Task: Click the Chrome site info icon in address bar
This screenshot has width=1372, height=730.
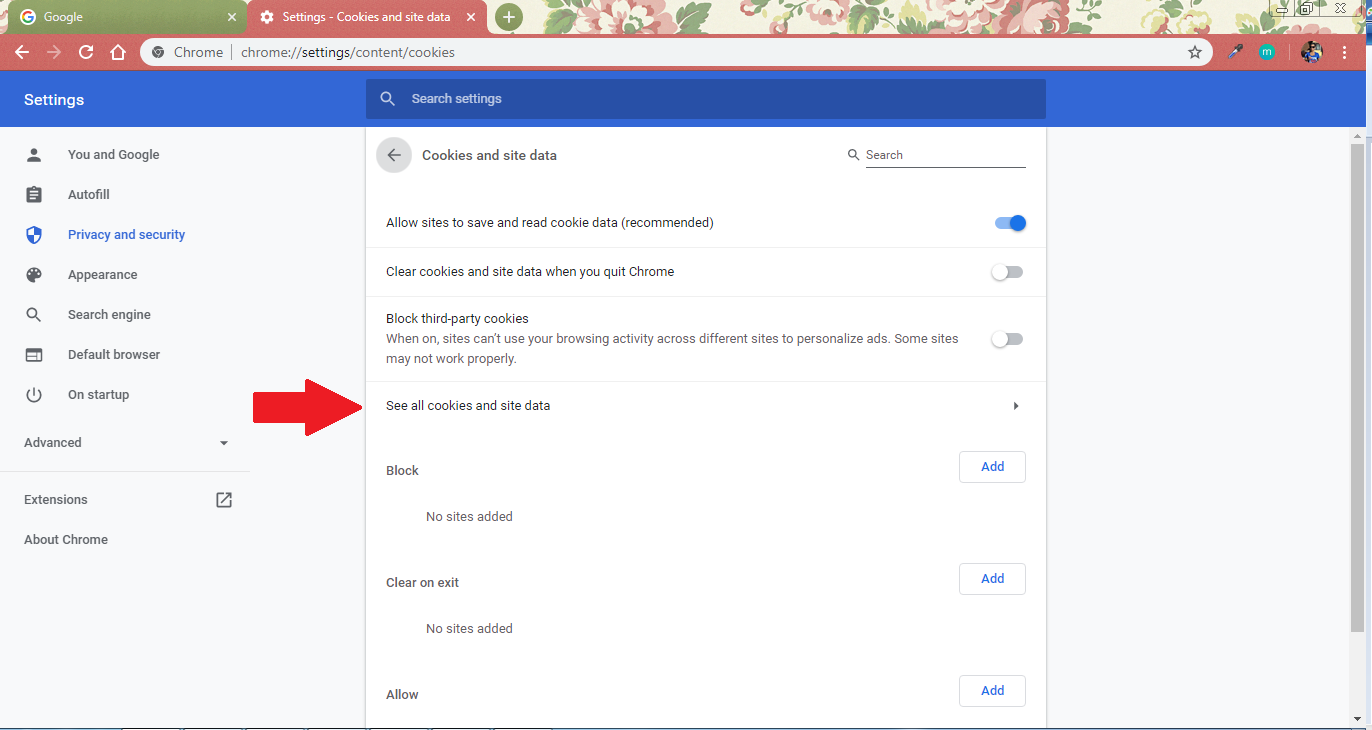Action: pyautogui.click(x=158, y=52)
